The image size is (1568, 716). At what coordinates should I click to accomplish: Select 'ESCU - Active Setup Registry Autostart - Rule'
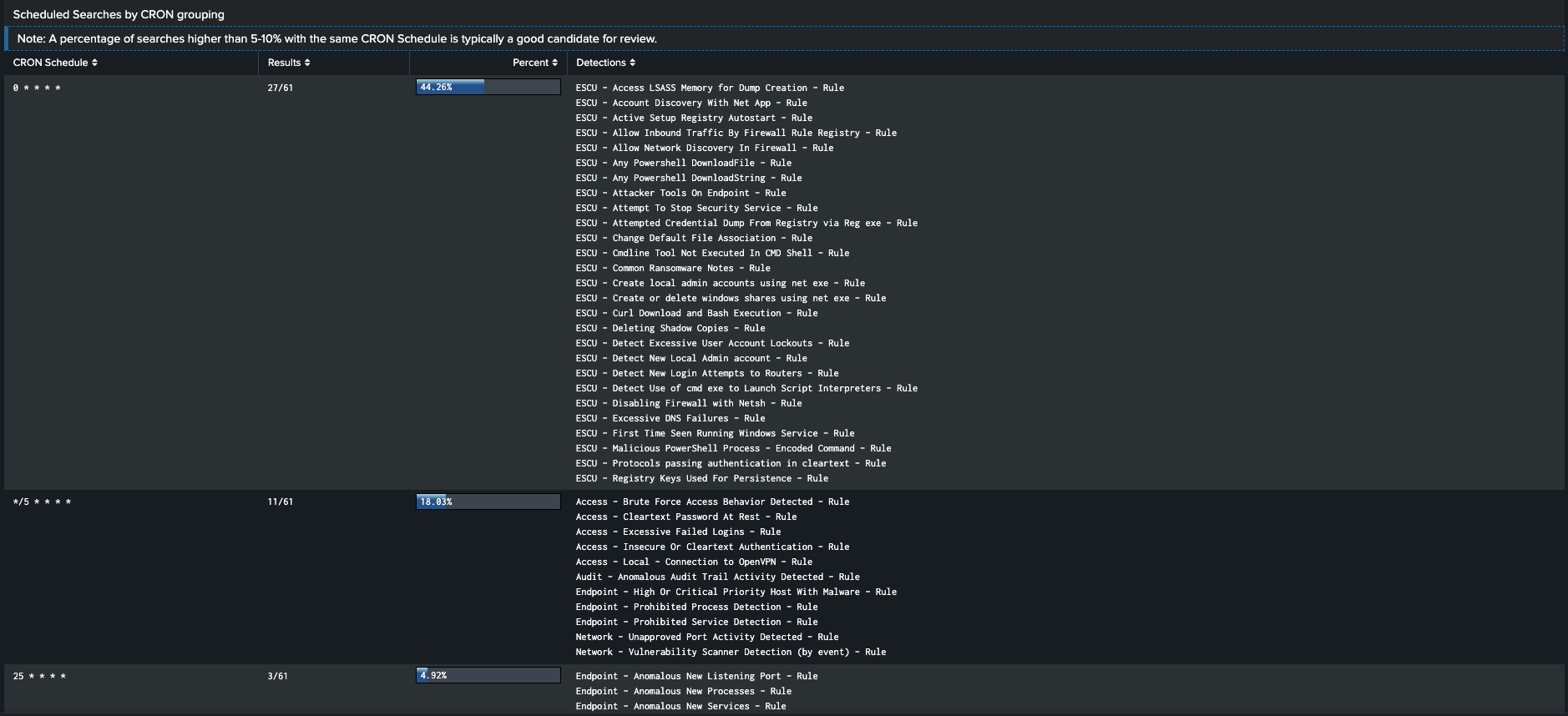click(x=694, y=118)
